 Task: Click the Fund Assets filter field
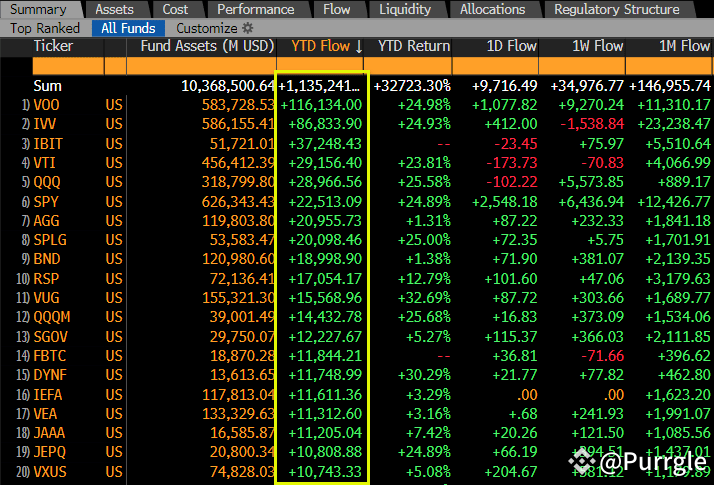(201, 66)
